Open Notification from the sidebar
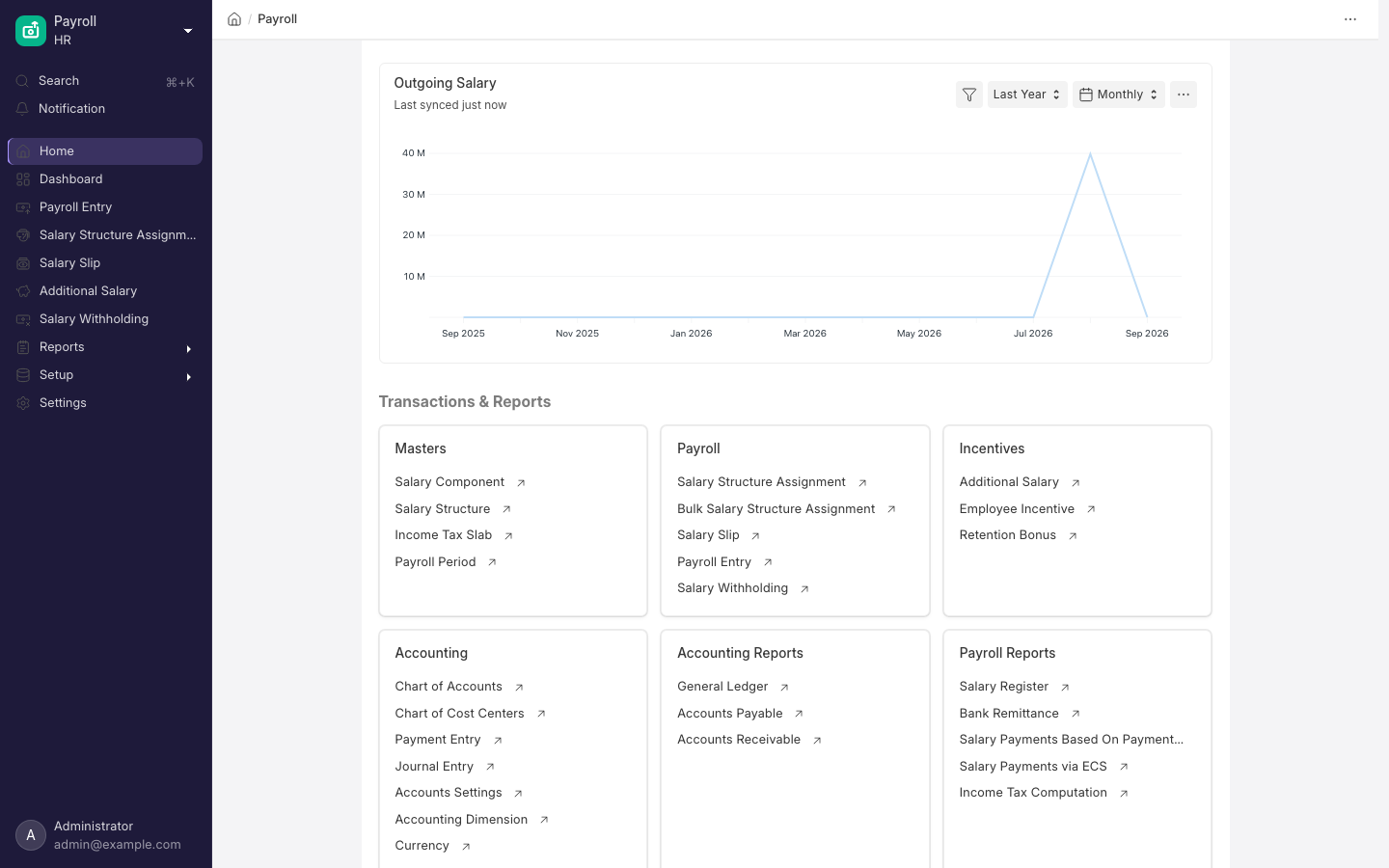Screen dimensions: 1389x868 105,109
